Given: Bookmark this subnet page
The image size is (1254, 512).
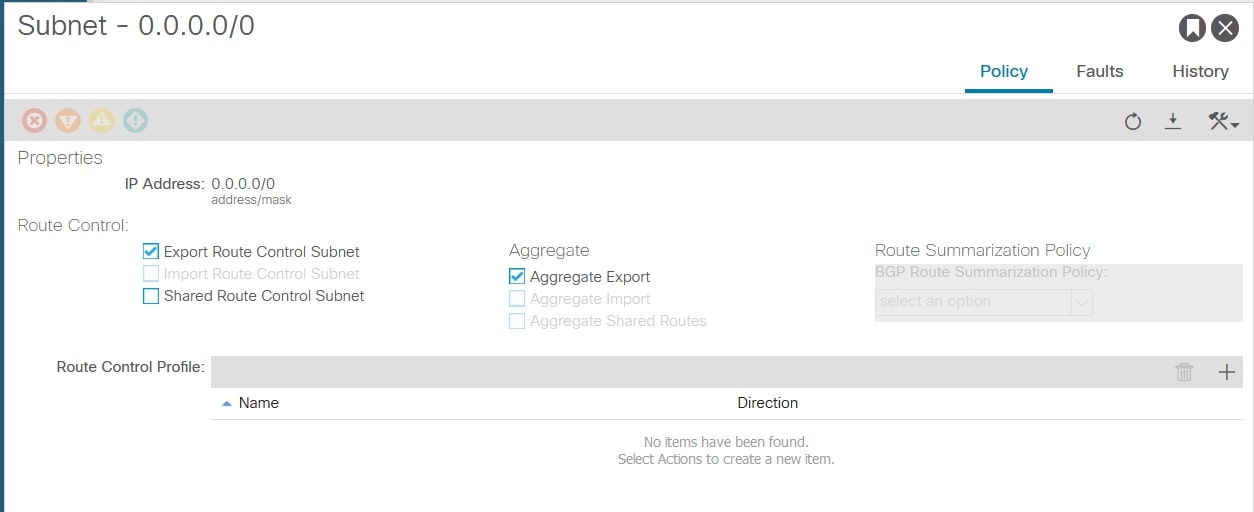Looking at the screenshot, I should (1192, 28).
